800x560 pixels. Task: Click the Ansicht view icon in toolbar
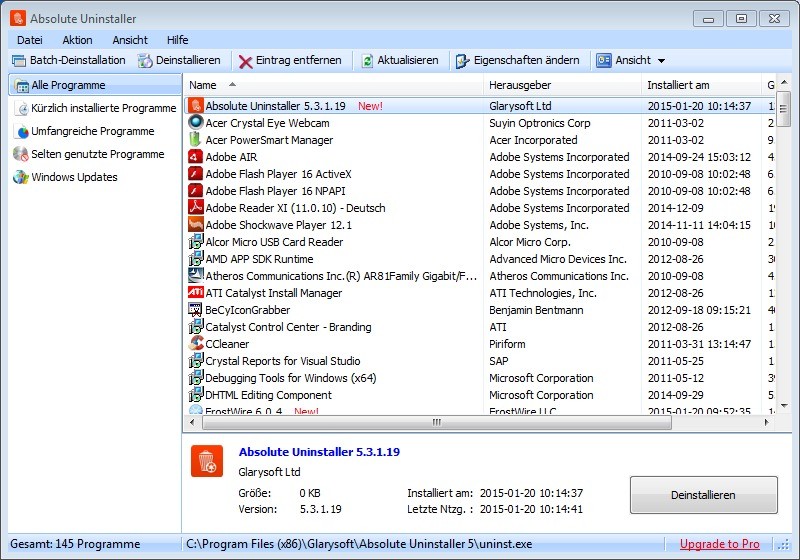point(604,60)
